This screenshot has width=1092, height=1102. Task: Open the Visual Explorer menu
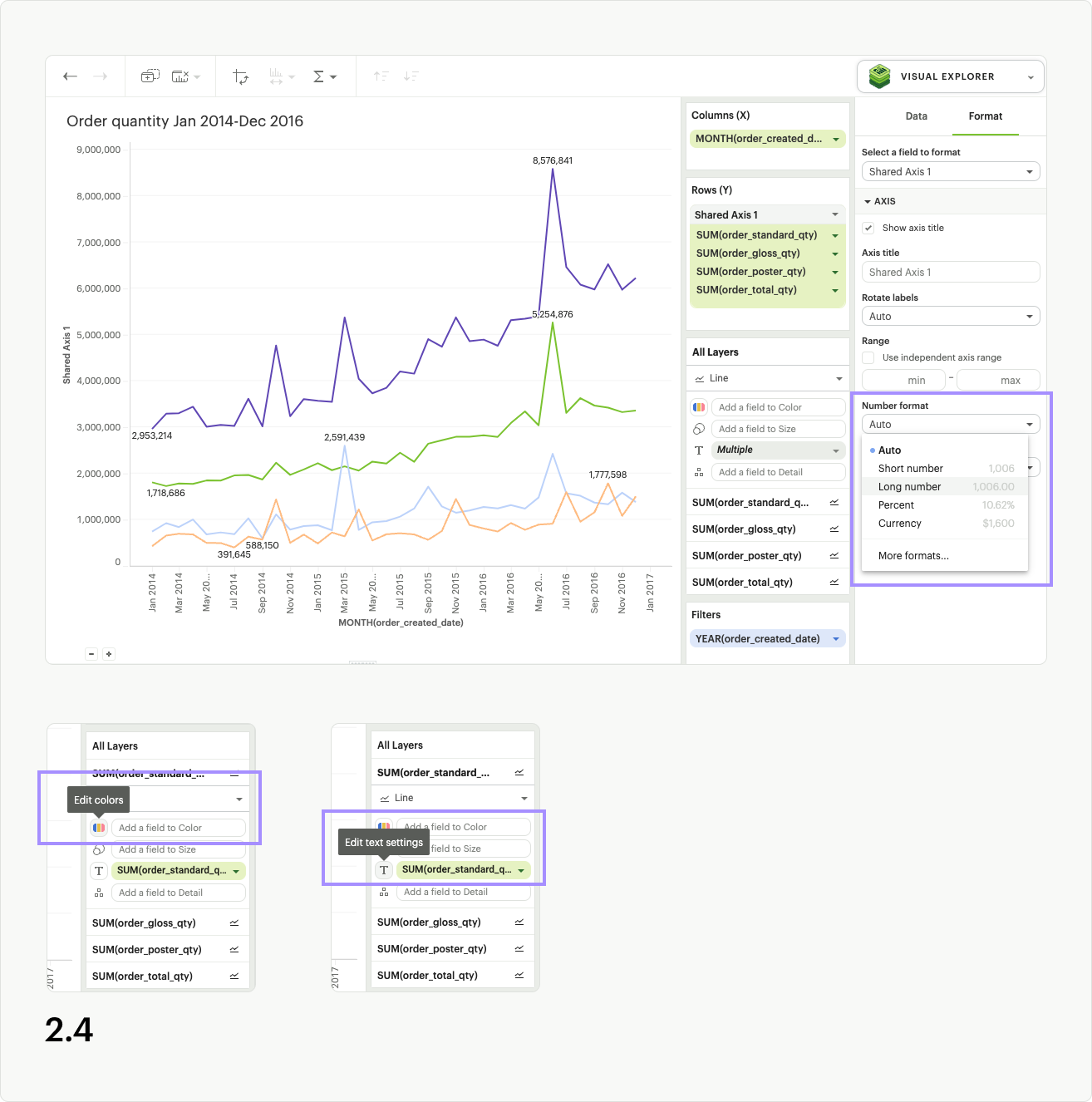pyautogui.click(x=950, y=76)
